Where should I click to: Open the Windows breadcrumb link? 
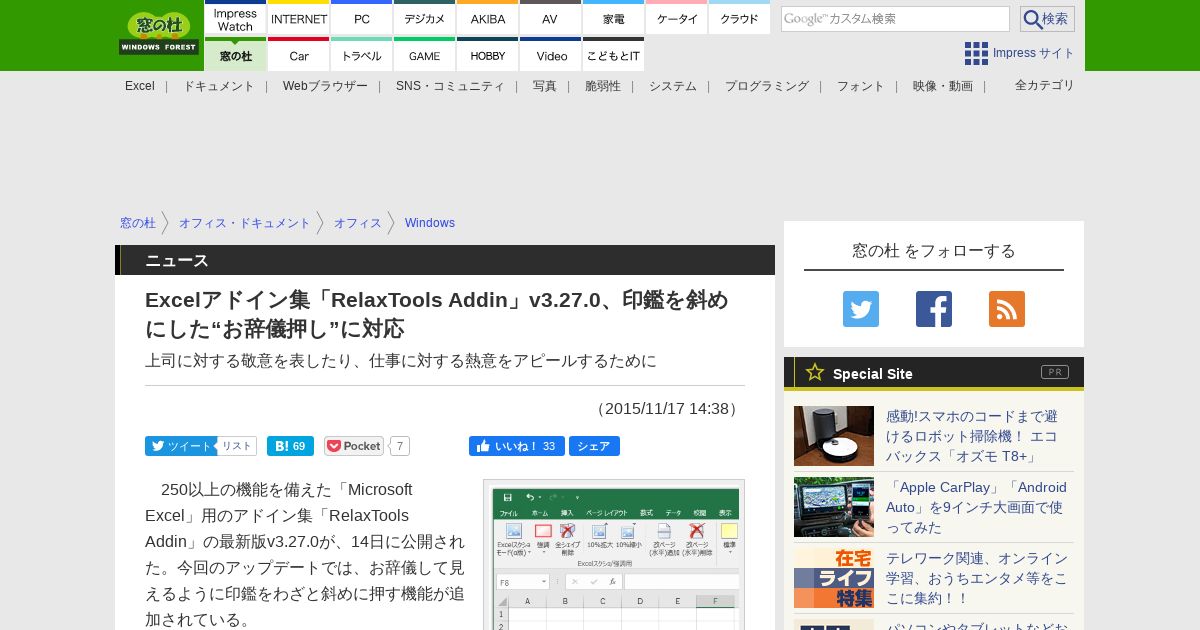pyautogui.click(x=430, y=223)
